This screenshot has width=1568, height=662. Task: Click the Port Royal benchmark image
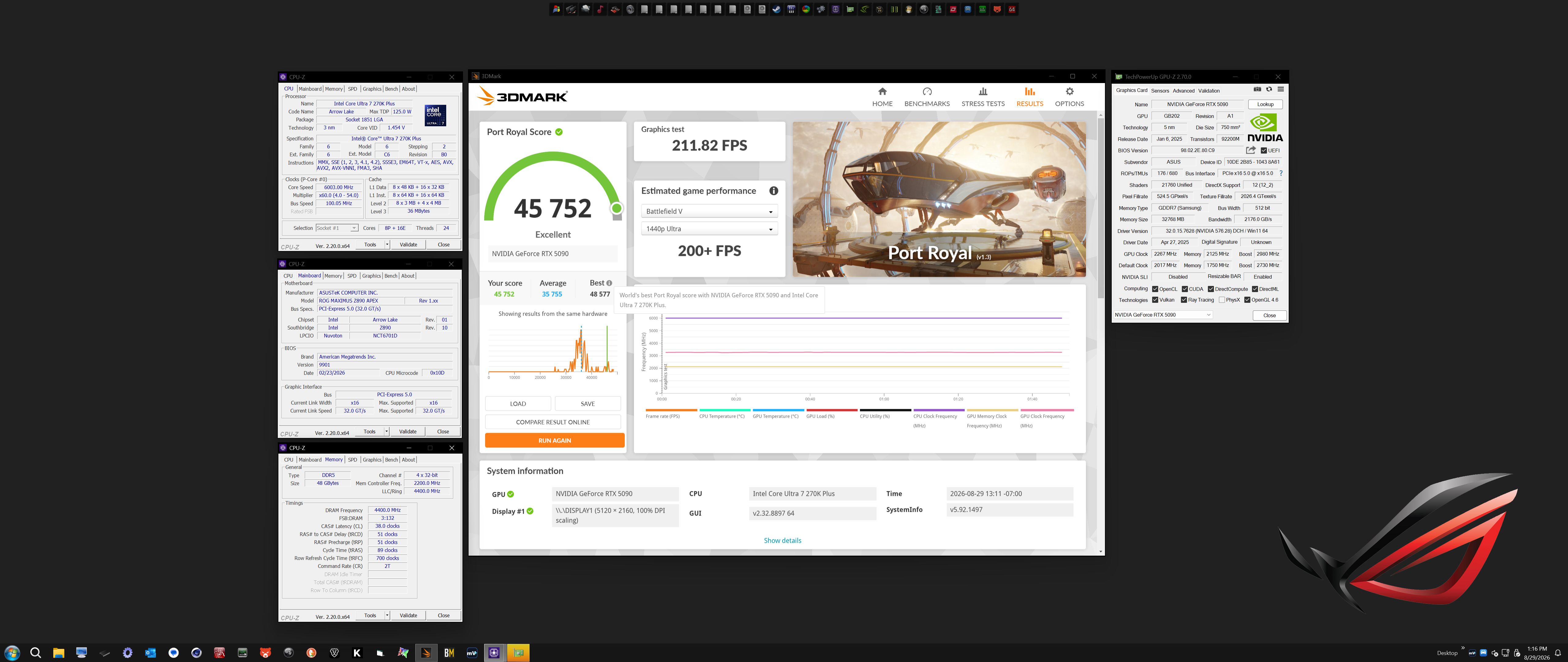point(939,199)
